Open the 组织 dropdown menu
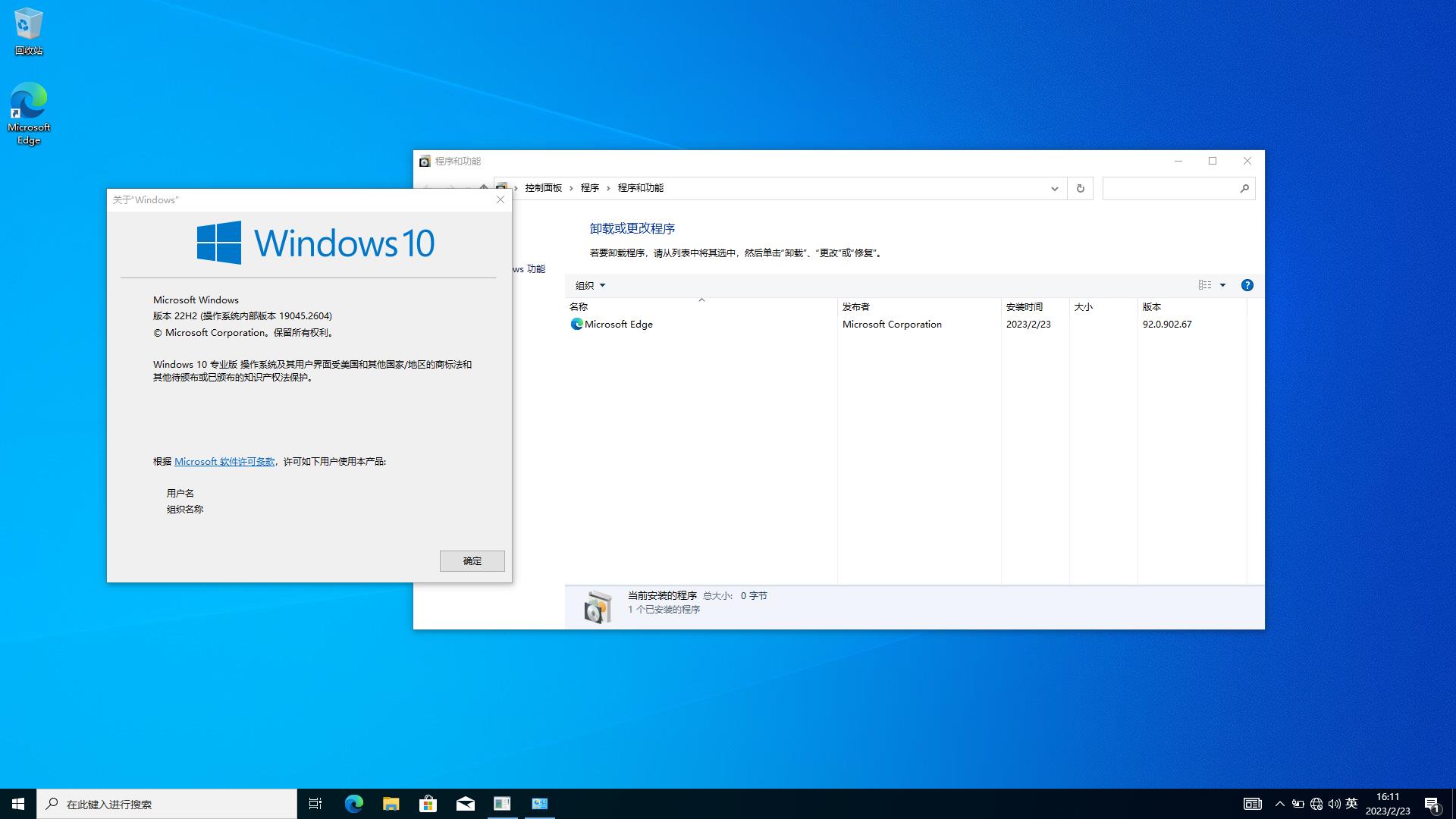Image resolution: width=1456 pixels, height=819 pixels. tap(590, 286)
